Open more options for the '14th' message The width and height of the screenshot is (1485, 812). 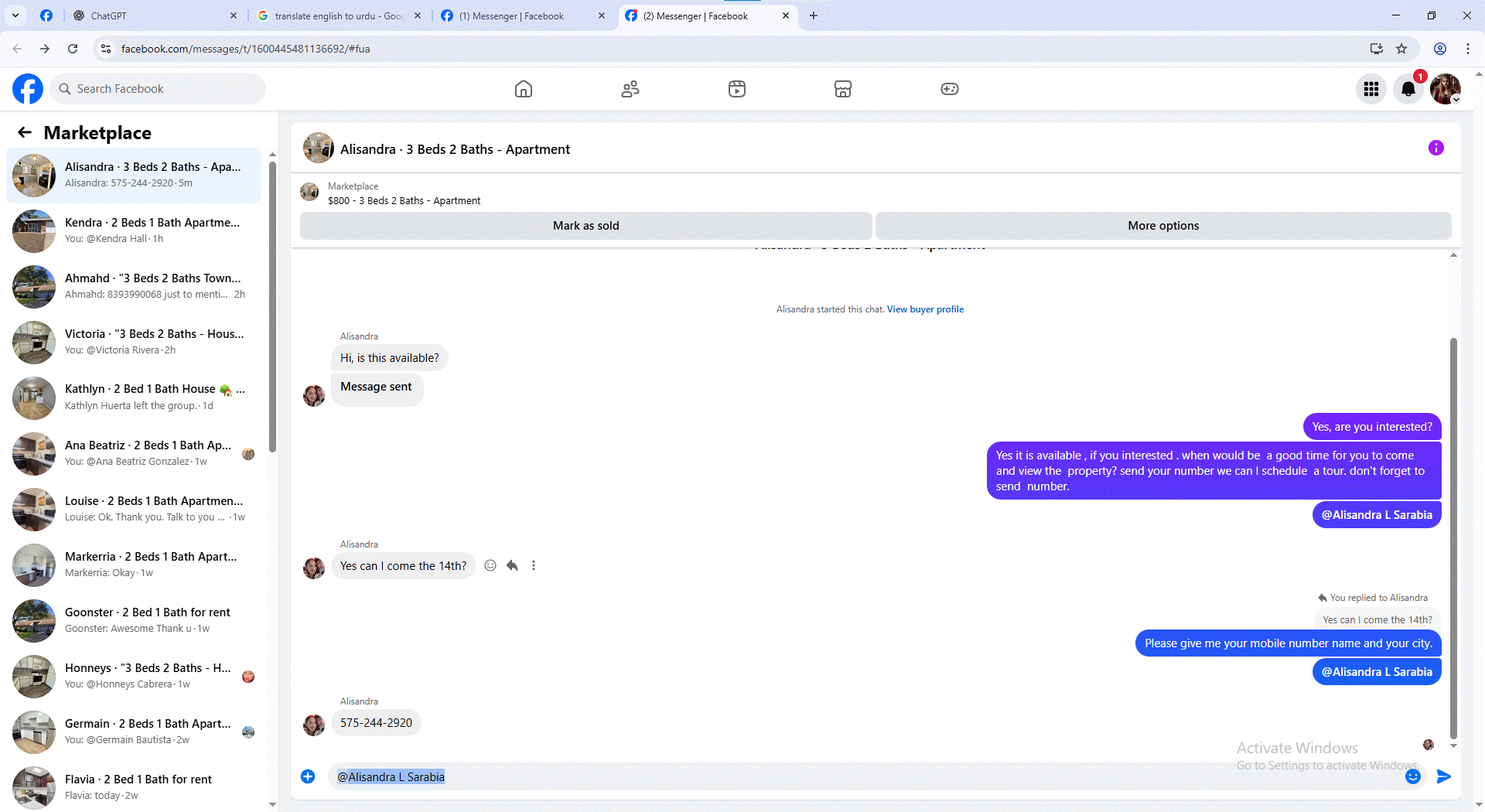click(x=534, y=565)
